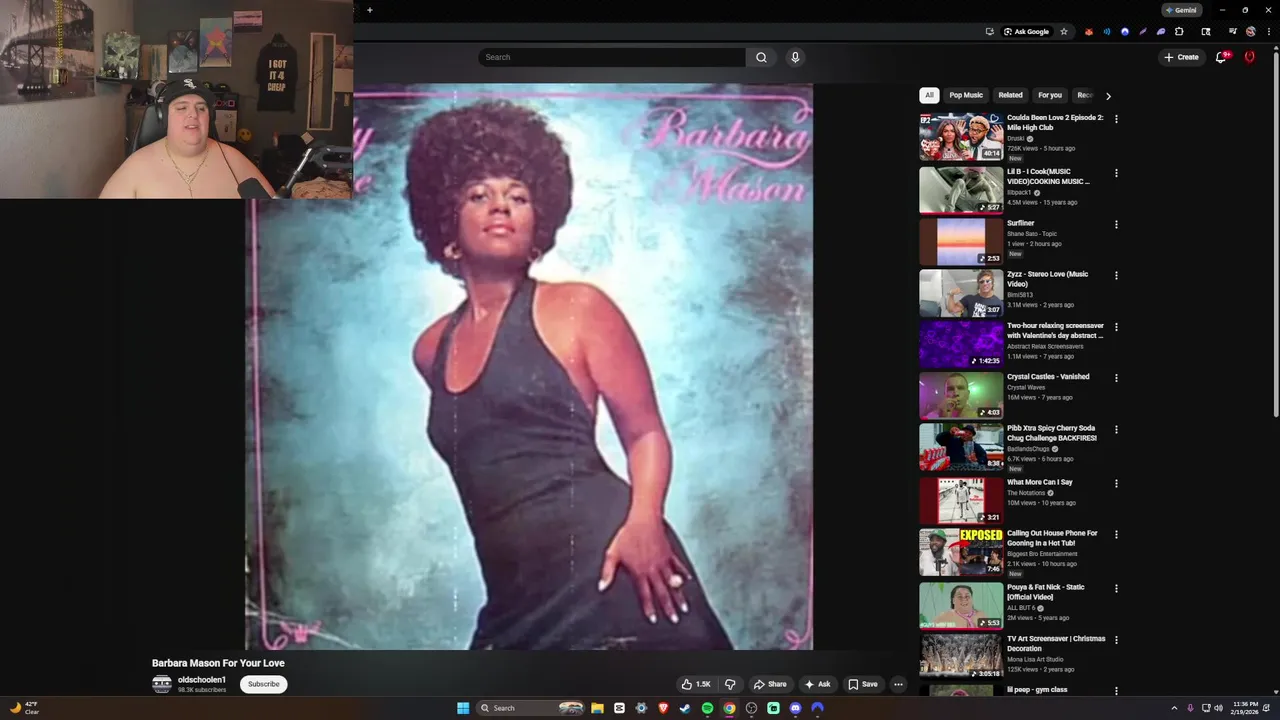Open YouTube account avatar menu
This screenshot has width=1280, height=720.
click(1249, 57)
